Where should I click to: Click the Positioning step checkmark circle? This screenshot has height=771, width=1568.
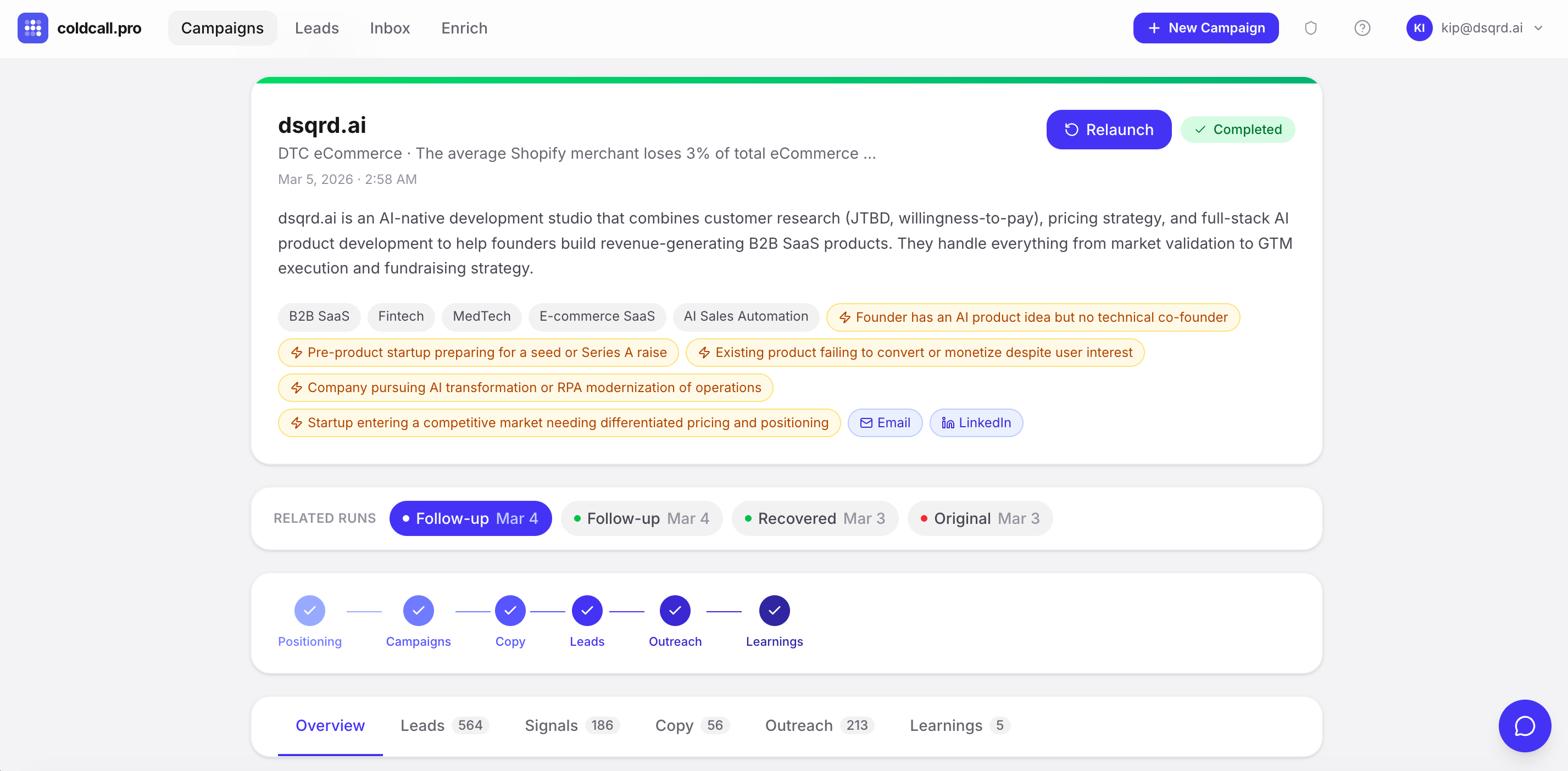309,610
